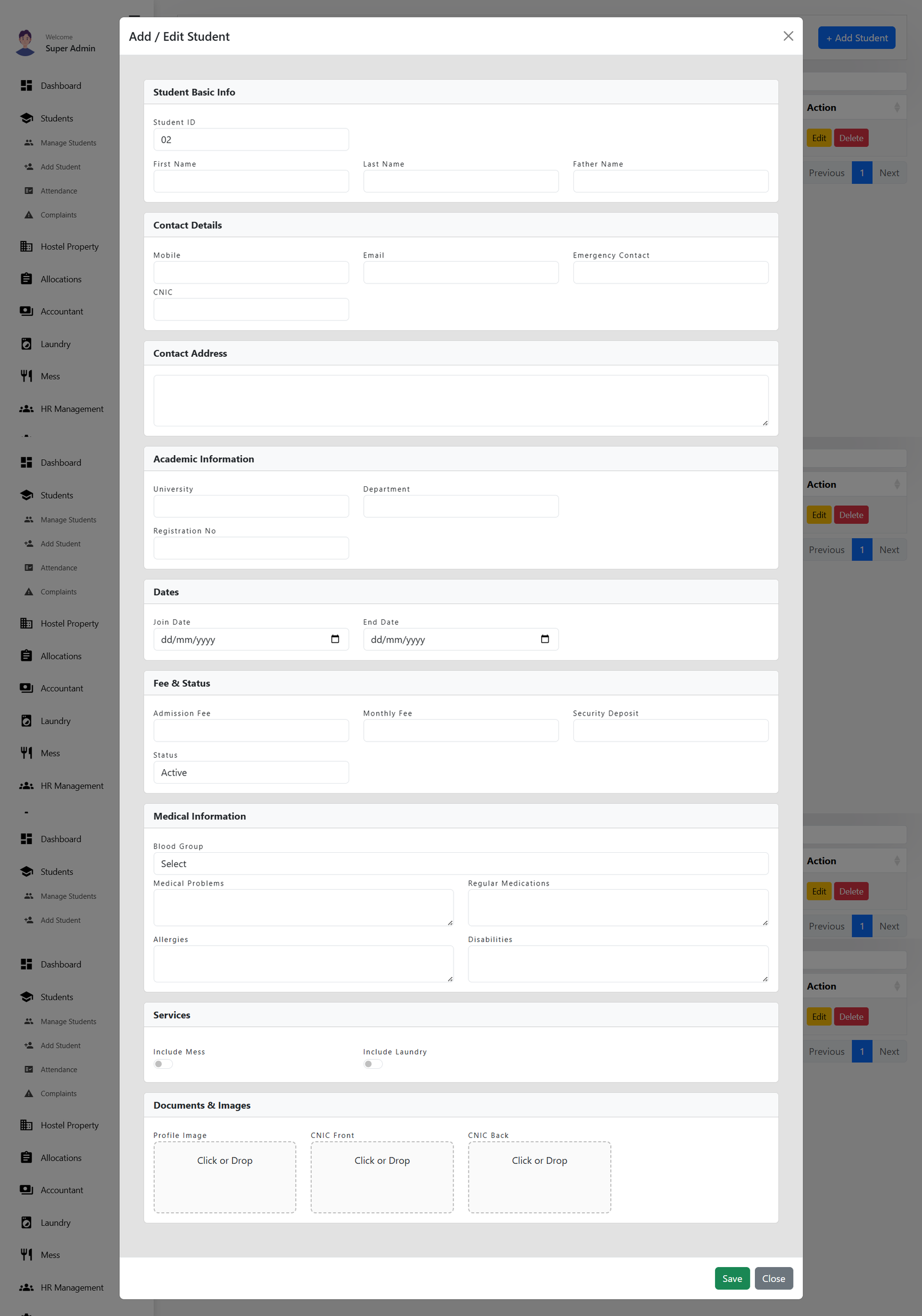This screenshot has height=1316, width=922.
Task: Select the Emergency Contact field
Action: 671,273
